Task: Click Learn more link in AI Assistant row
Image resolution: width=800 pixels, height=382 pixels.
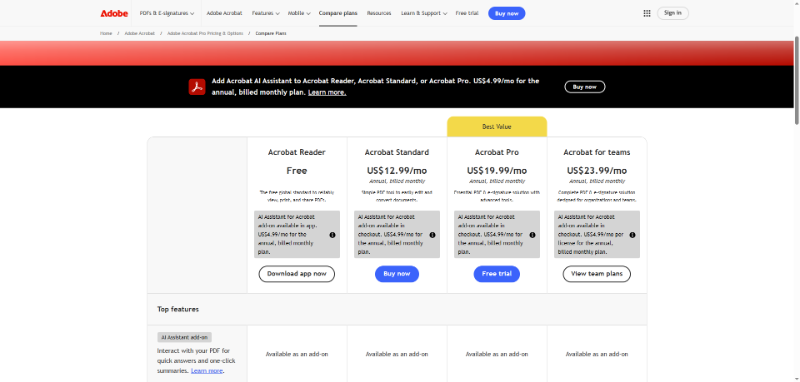Action: (x=207, y=371)
